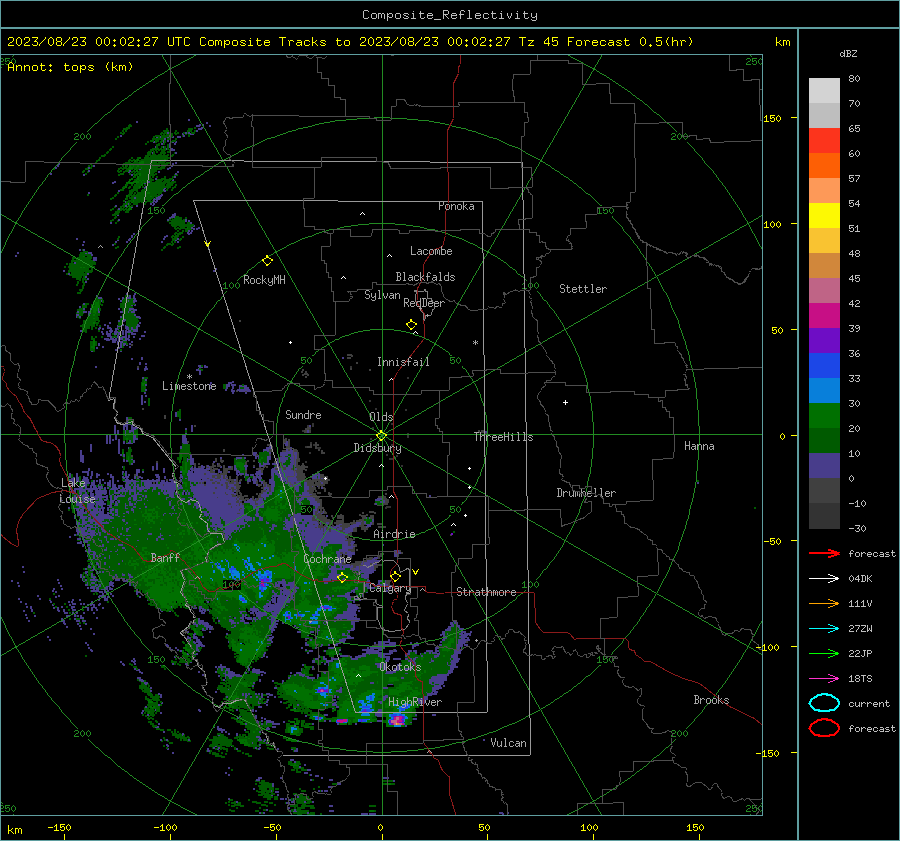Click the -150 tick on bottom km axis
This screenshot has width=900, height=841.
click(60, 827)
